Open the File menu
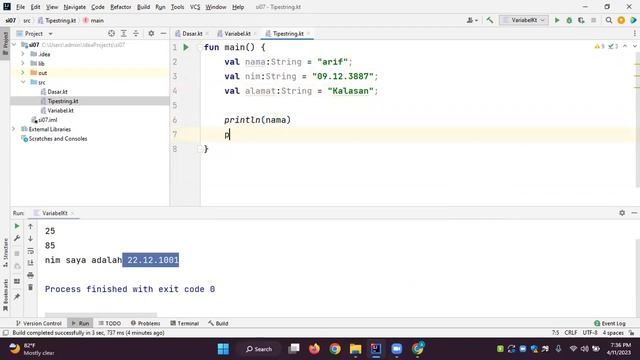 coord(20,7)
